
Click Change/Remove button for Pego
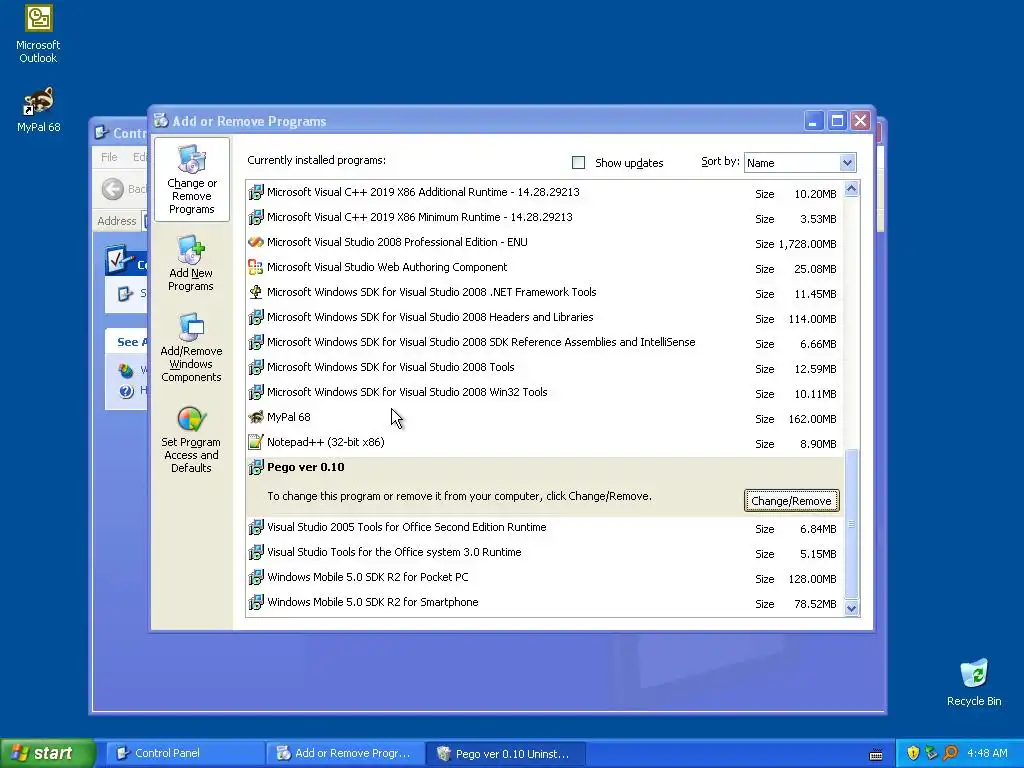tap(792, 501)
